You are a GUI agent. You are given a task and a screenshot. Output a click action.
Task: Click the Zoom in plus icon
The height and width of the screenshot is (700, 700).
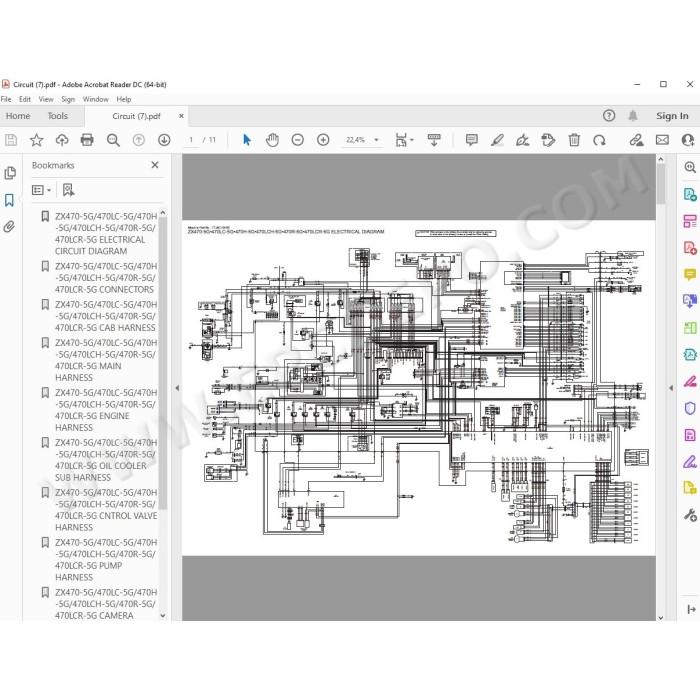point(323,140)
